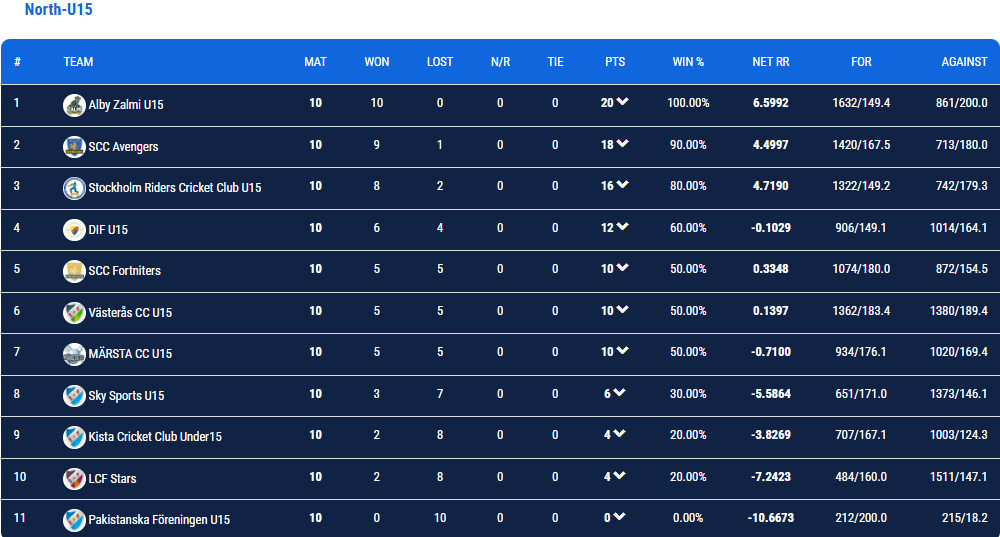Click the Alby Zalmi U15 team logo
This screenshot has height=537, width=1000.
tap(74, 105)
